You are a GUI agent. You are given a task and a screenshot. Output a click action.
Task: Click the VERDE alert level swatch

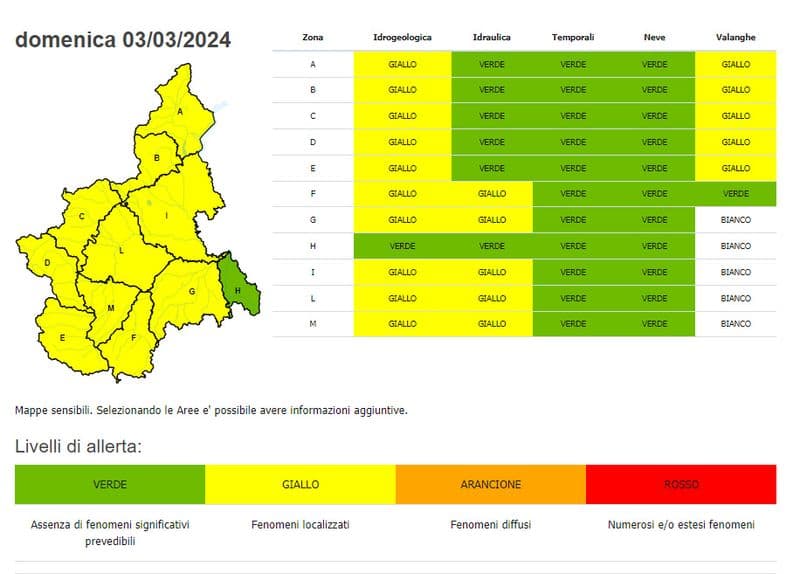point(110,484)
